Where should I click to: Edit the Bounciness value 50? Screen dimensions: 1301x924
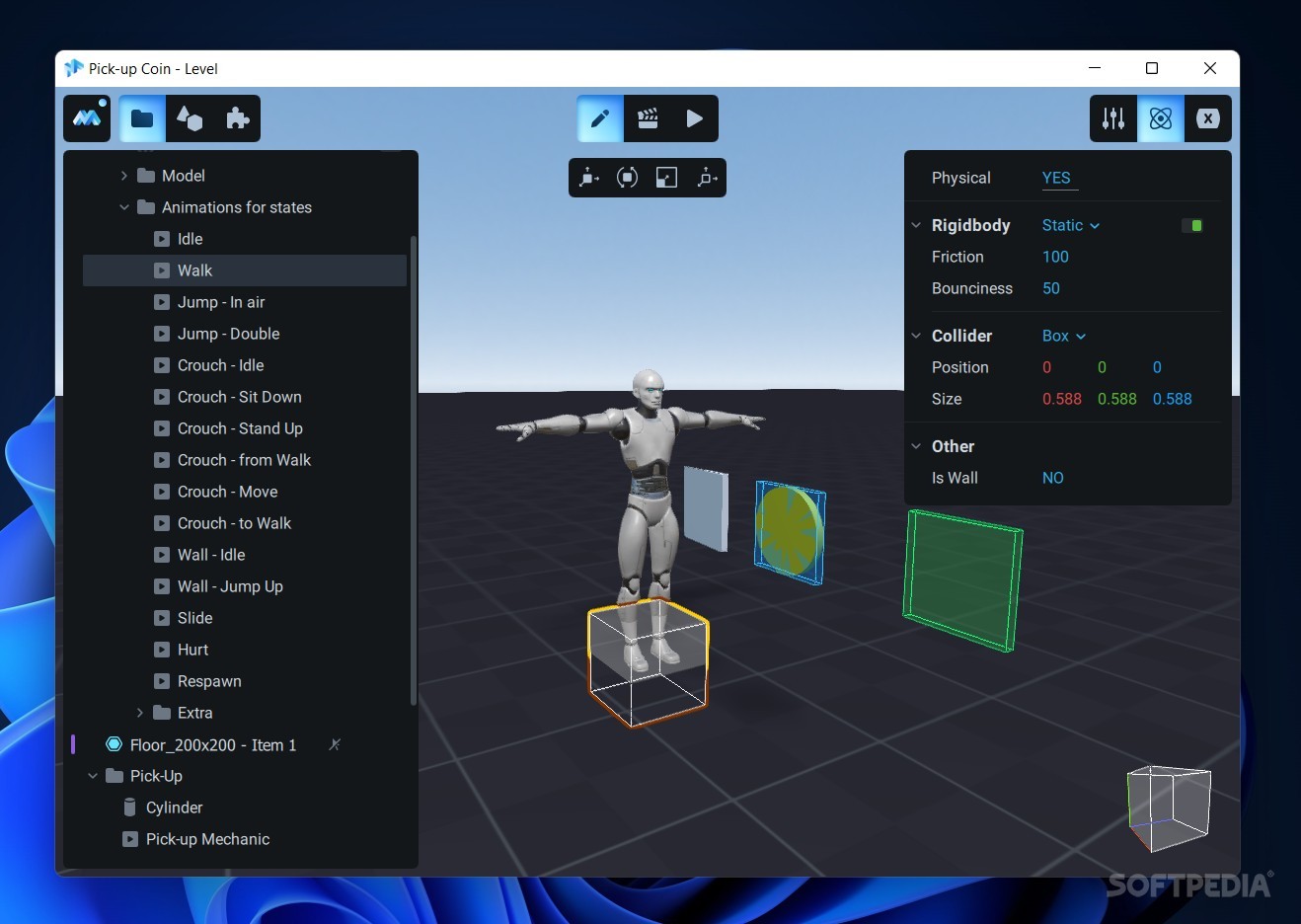1051,288
